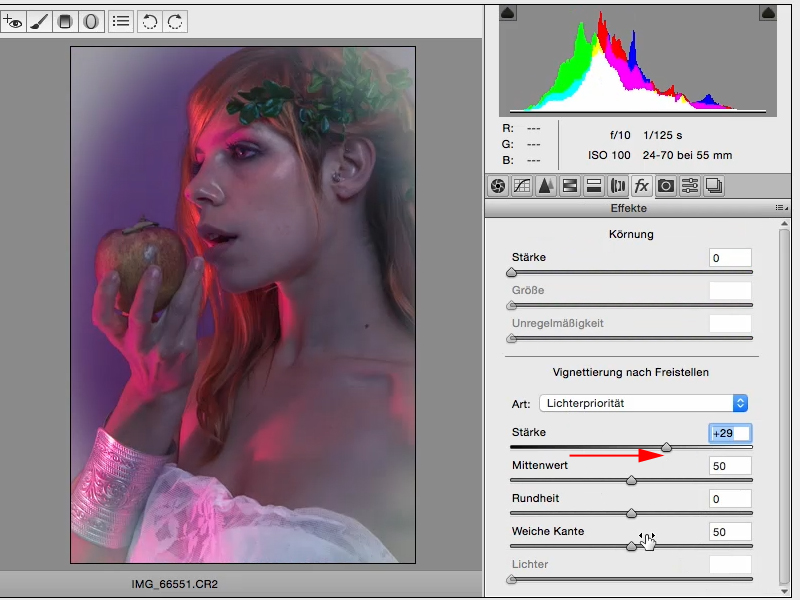Click the Mittenwert value field

click(x=730, y=466)
